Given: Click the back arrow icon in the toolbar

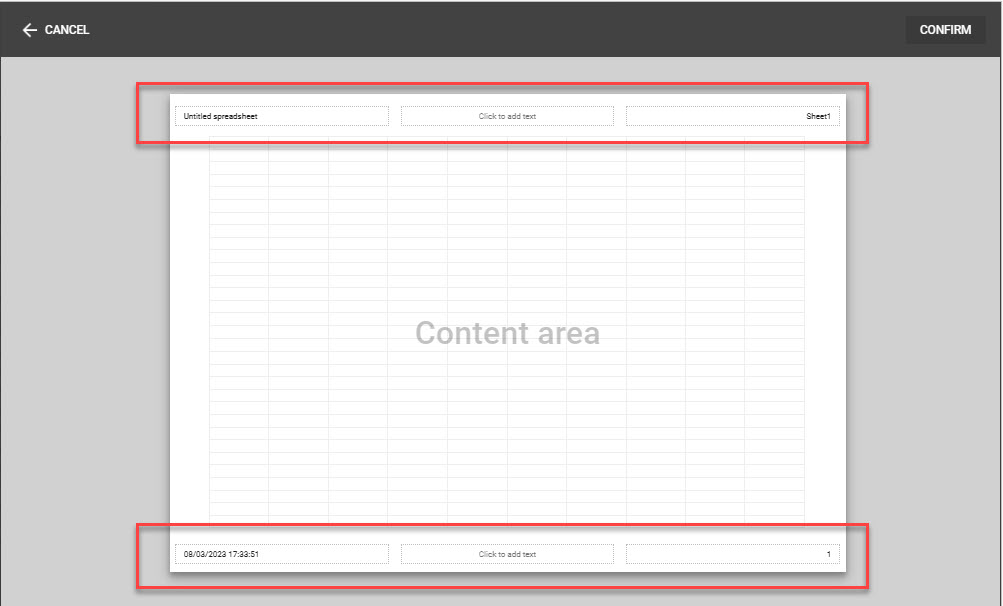Looking at the screenshot, I should [29, 29].
